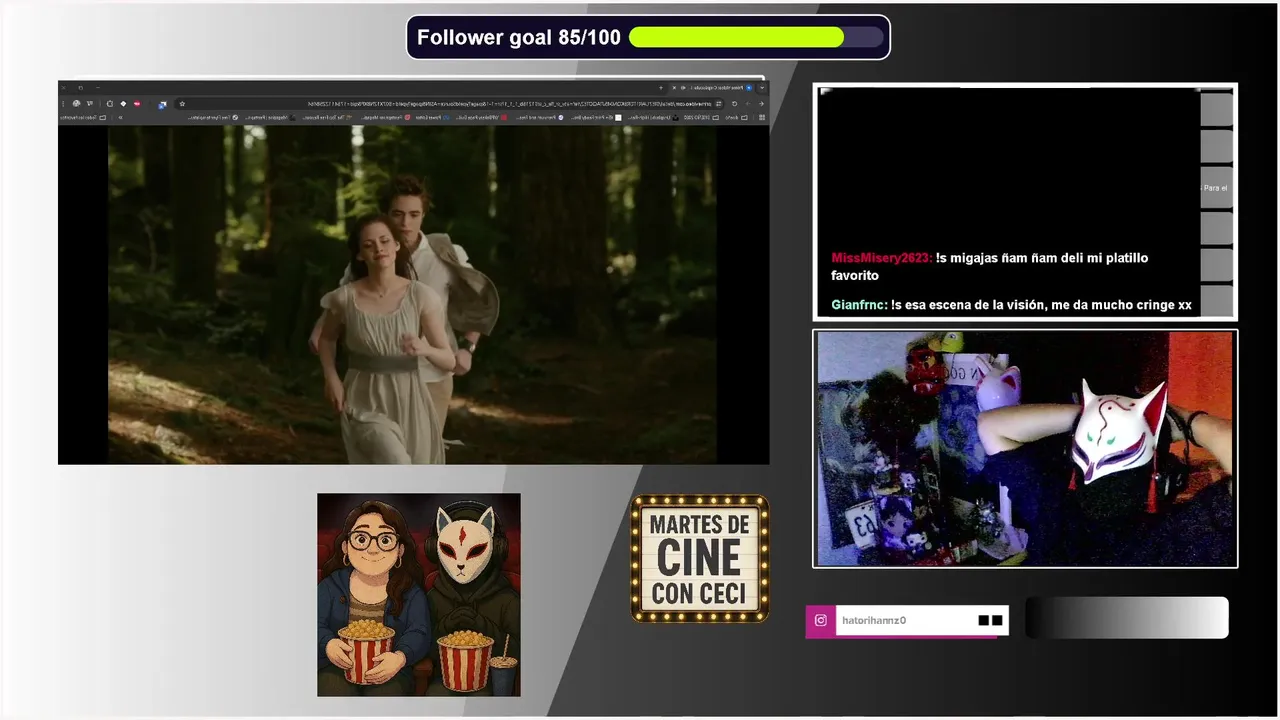
Task: Click the back arrow in the mirrored browser
Action: pos(761,104)
